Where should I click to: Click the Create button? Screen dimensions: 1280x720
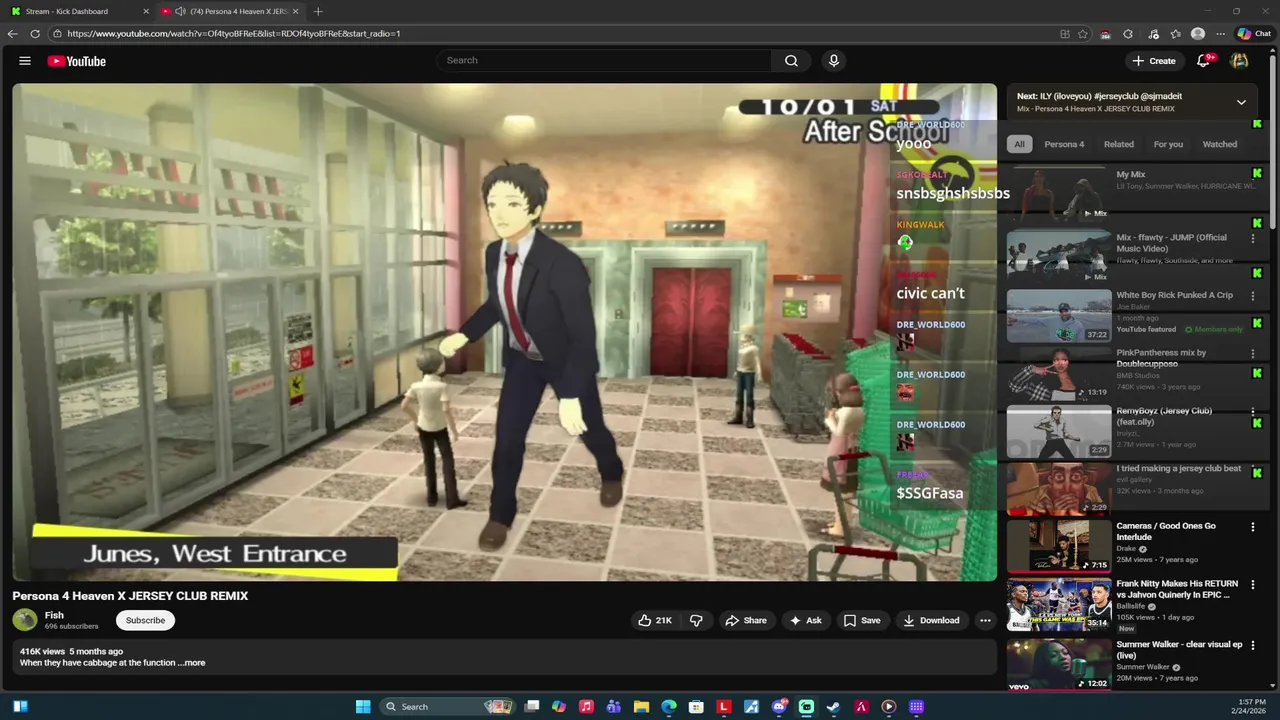tap(1153, 61)
